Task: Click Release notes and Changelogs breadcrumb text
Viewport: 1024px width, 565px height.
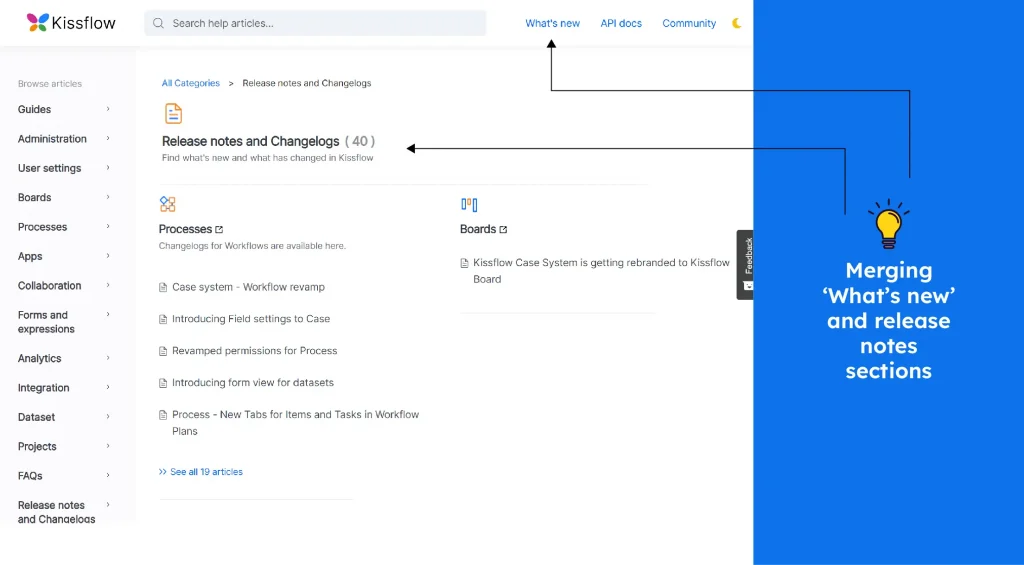Action: pyautogui.click(x=307, y=83)
